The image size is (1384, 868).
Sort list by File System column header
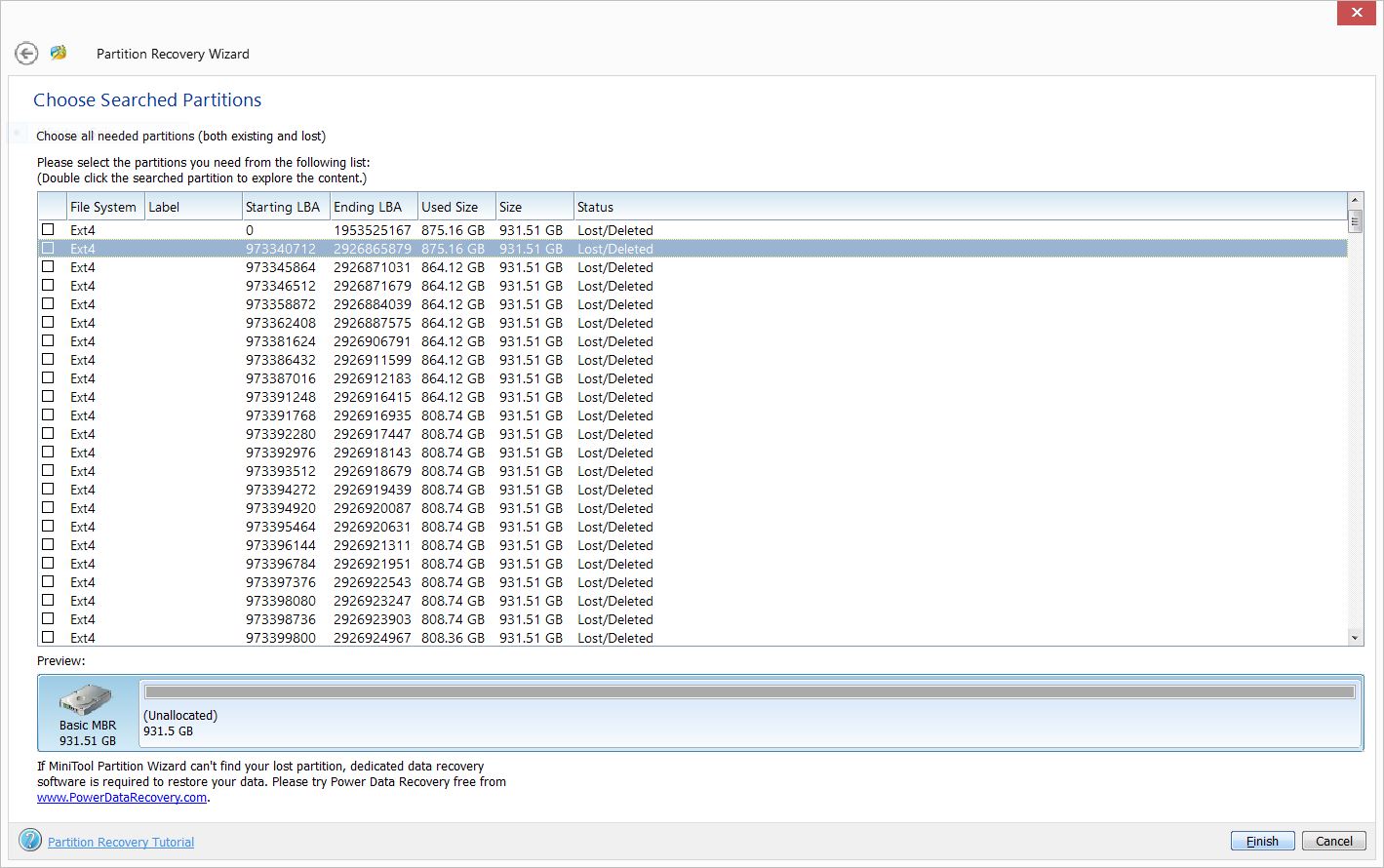[104, 207]
